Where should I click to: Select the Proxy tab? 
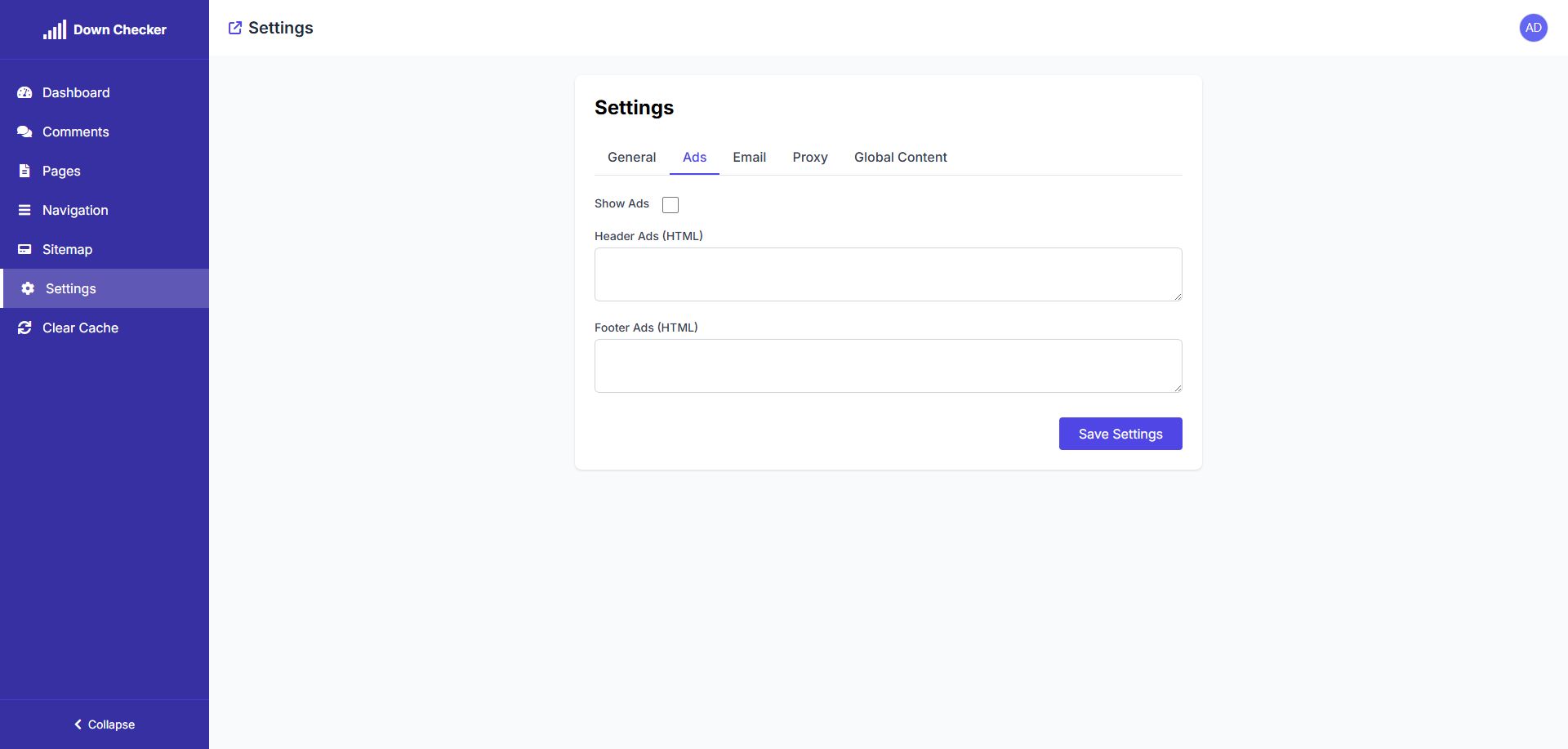tap(809, 158)
